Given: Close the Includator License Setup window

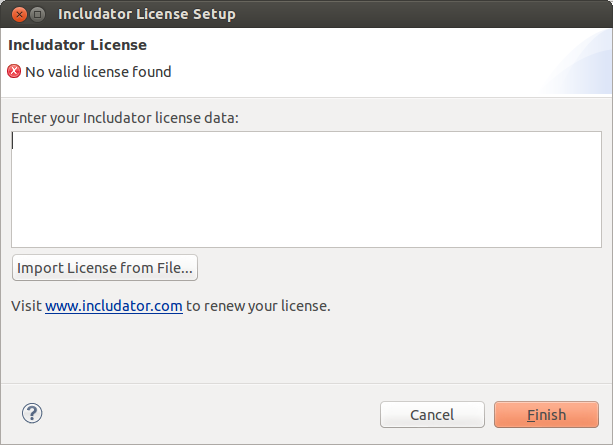Looking at the screenshot, I should point(19,14).
